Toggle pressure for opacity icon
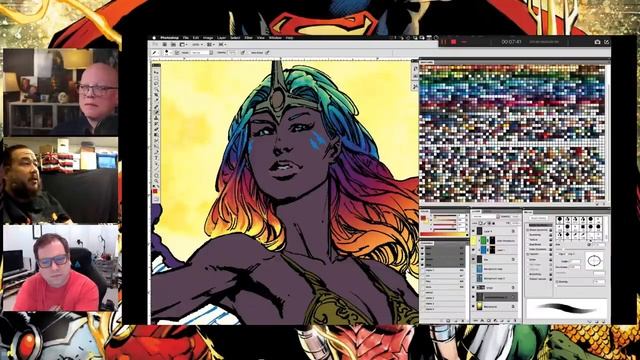The width and height of the screenshot is (640, 360). click(243, 53)
